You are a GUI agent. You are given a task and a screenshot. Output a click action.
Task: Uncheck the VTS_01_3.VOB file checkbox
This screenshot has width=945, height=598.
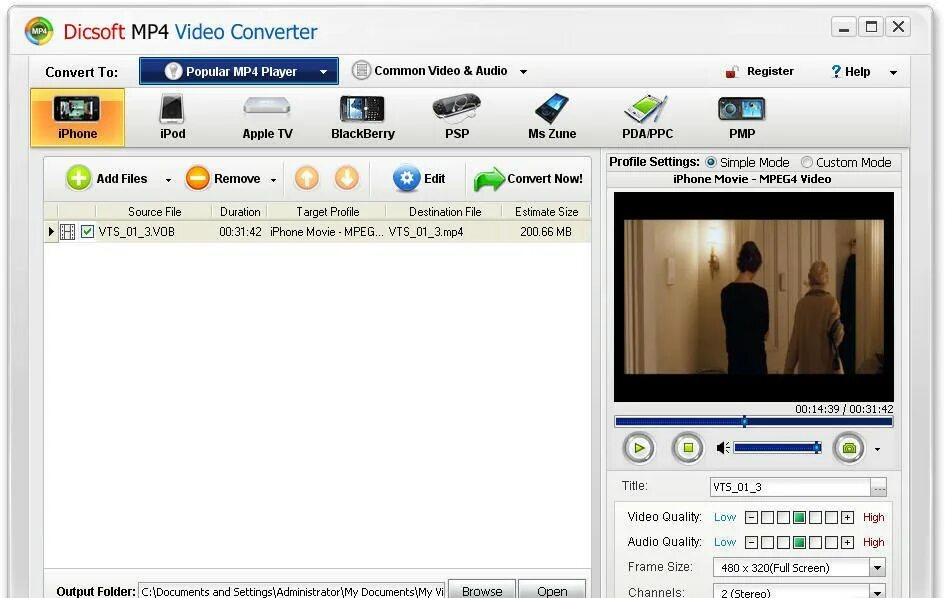[87, 231]
